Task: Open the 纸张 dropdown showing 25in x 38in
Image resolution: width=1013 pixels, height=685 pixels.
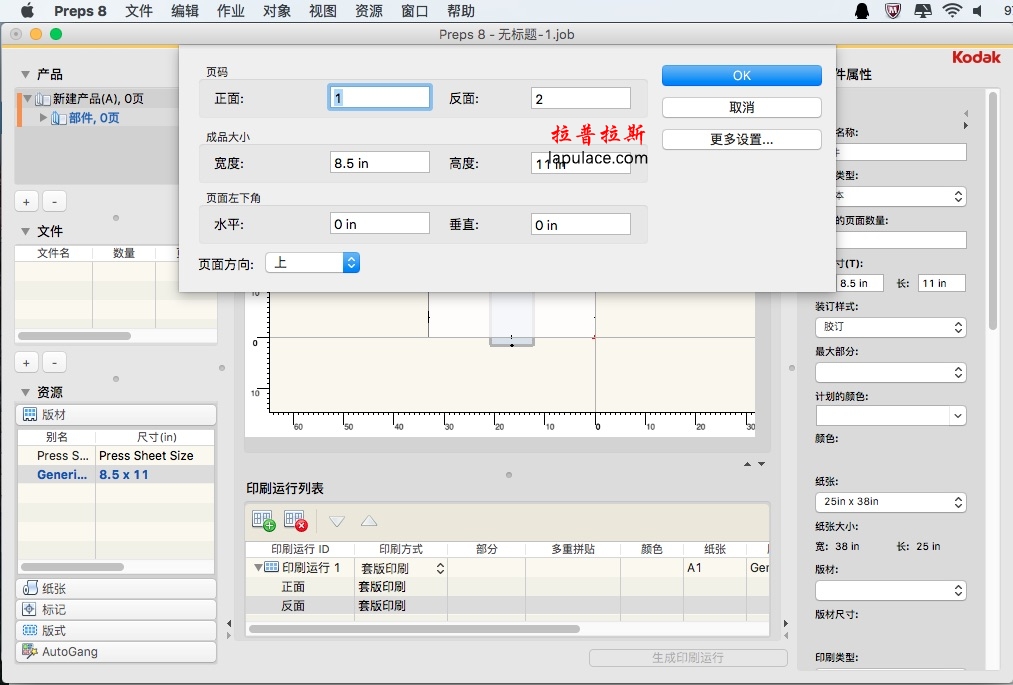Action: tap(890, 502)
